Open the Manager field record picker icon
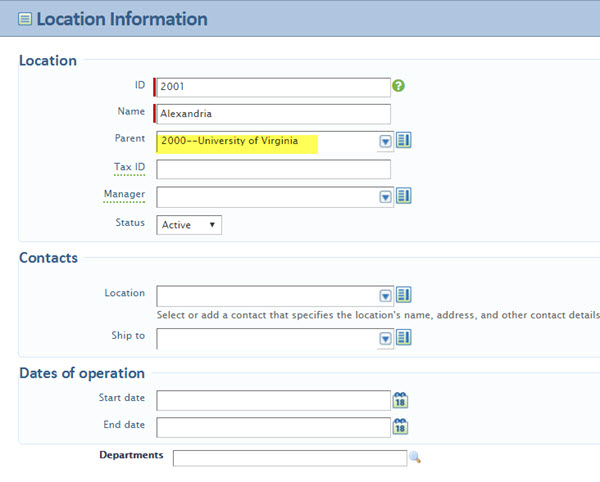 pos(404,196)
